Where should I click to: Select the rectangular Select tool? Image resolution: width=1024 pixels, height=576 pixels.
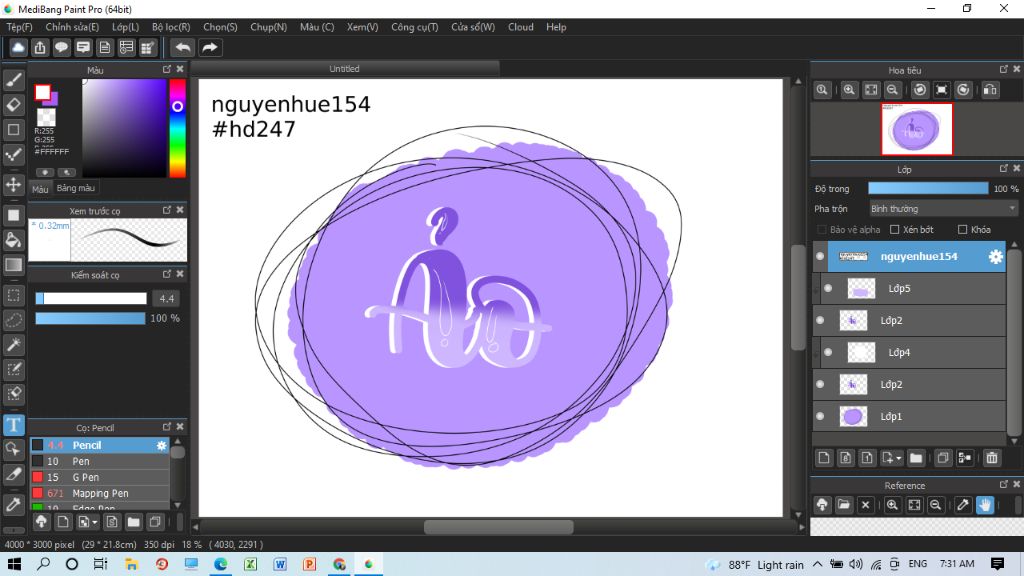pyautogui.click(x=14, y=295)
